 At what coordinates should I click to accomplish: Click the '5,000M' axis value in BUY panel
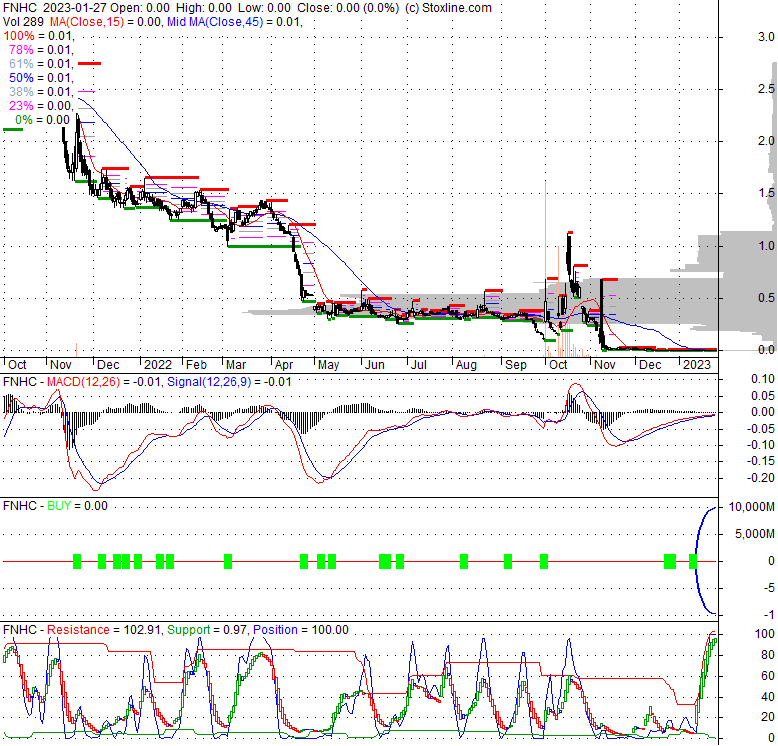[754, 534]
